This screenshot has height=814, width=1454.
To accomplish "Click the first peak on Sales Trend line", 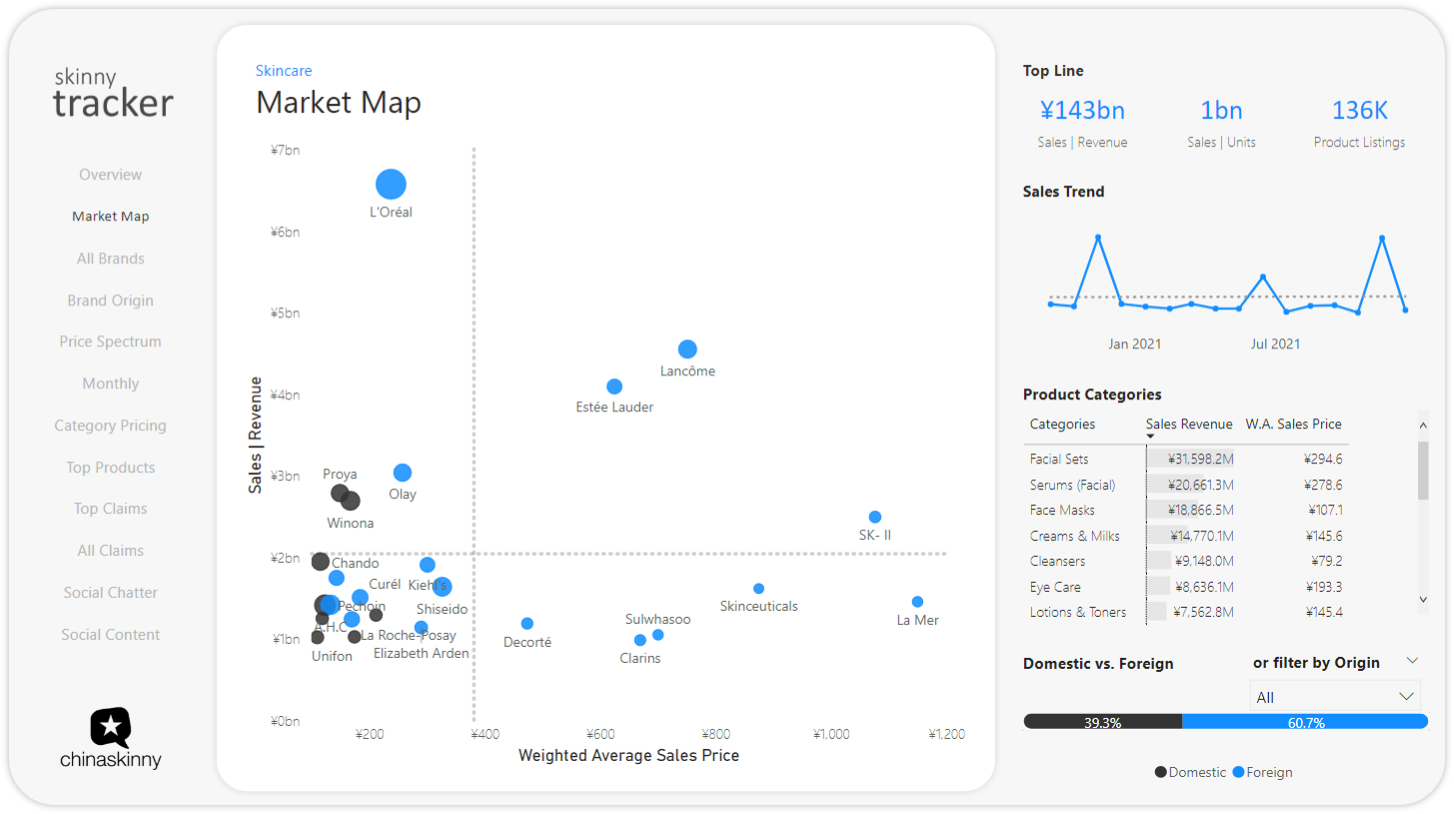I will click(1098, 237).
